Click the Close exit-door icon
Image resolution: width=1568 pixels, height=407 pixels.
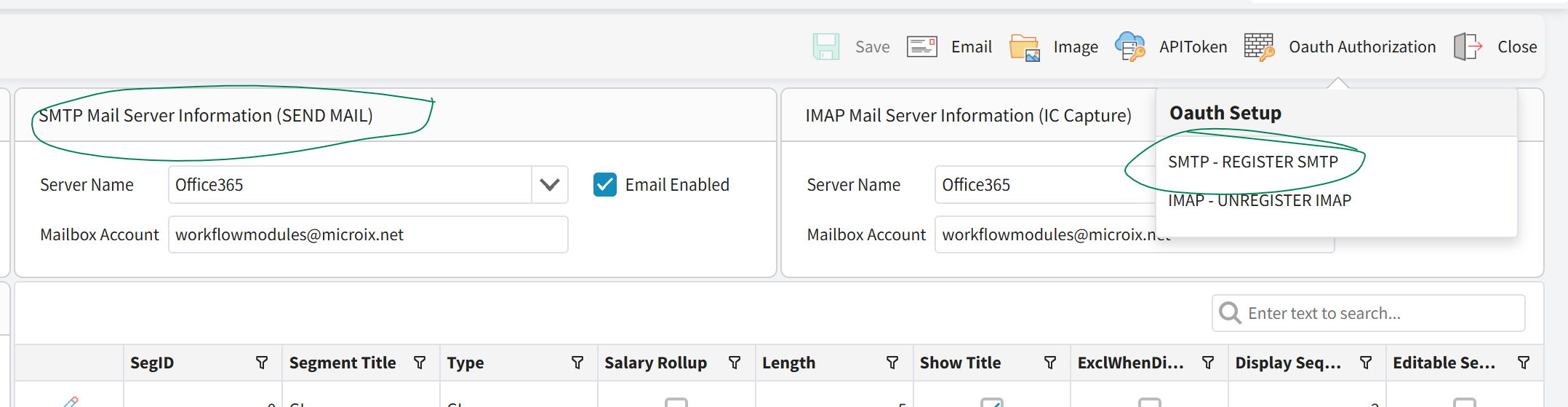[x=1468, y=47]
